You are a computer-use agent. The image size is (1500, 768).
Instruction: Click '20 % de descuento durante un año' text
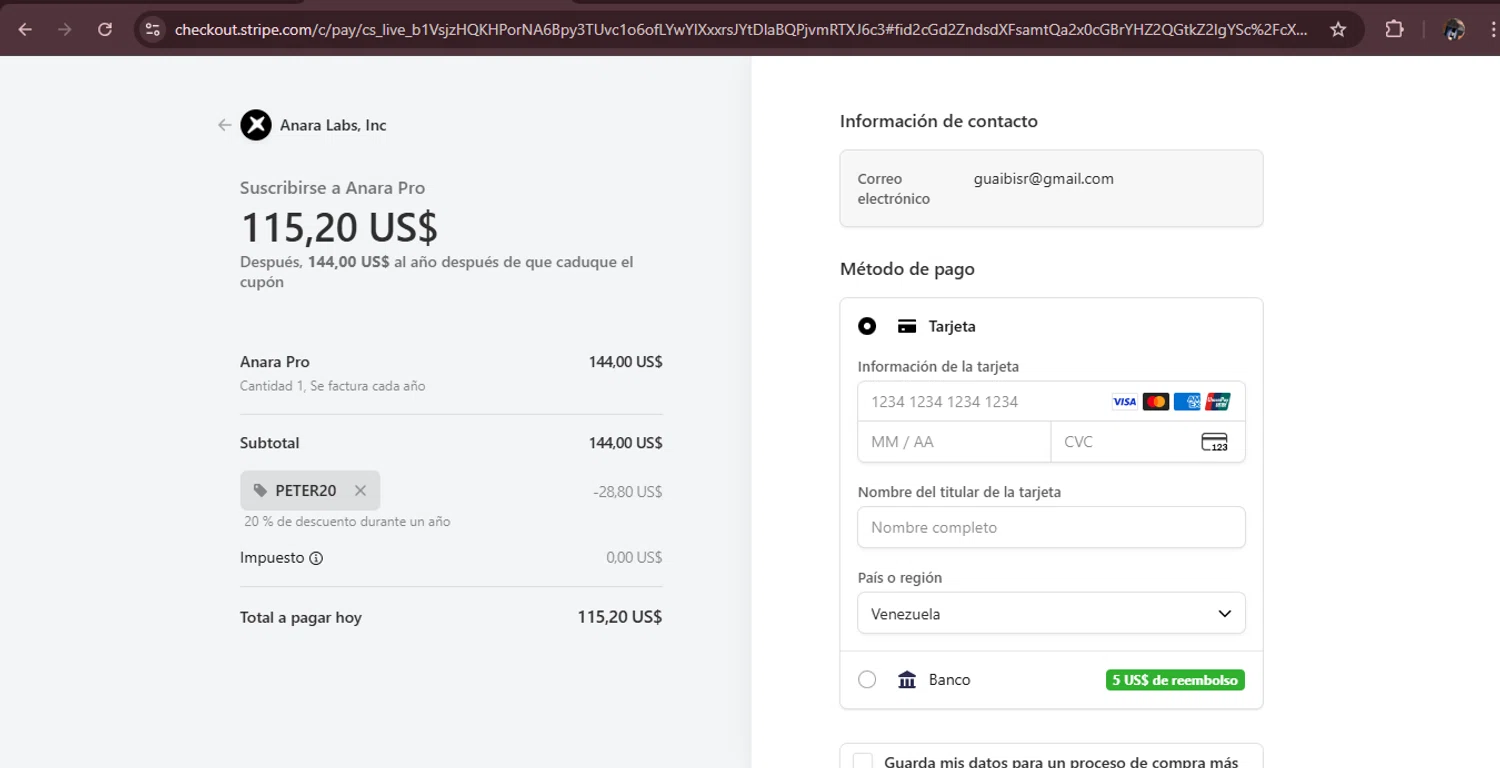[347, 521]
